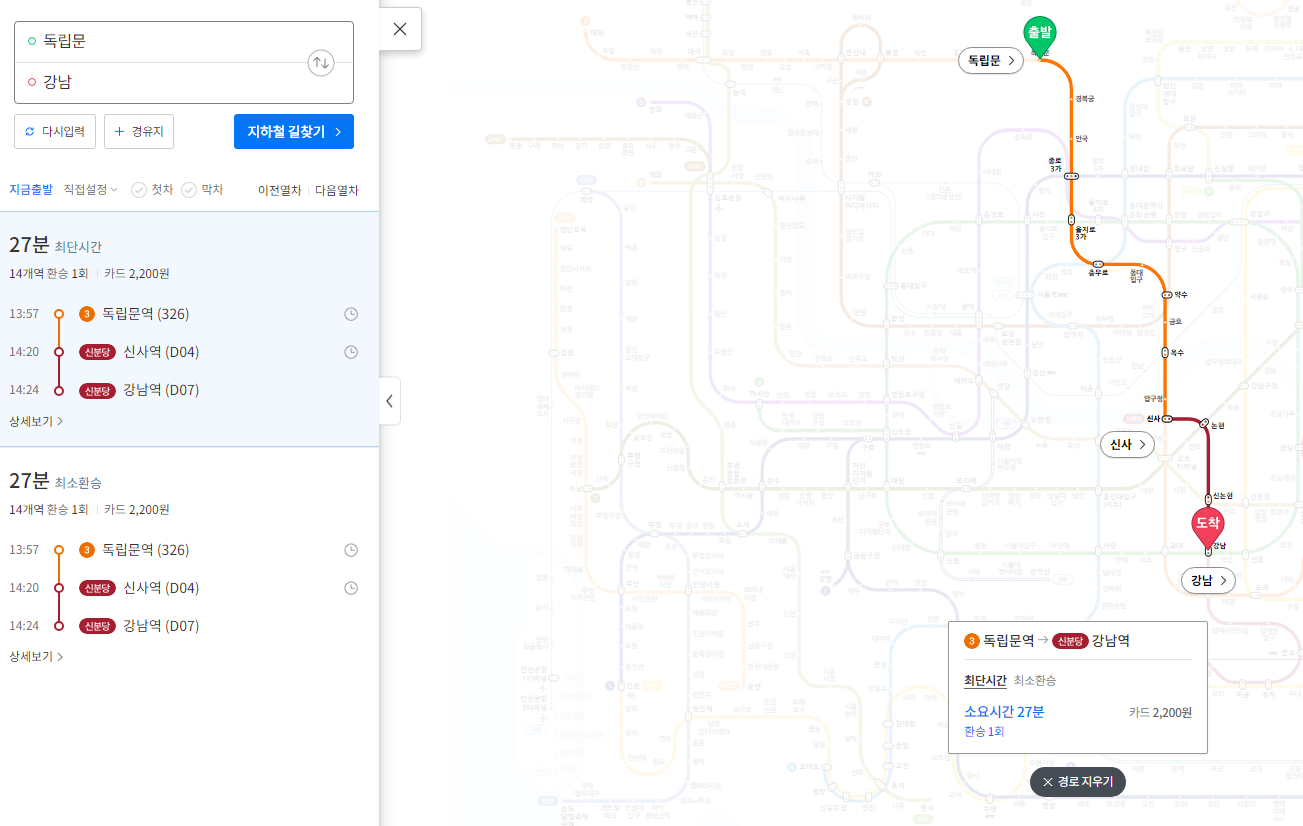Click 독립문역 (326) in 최단시간 route
Image resolution: width=1303 pixels, height=826 pixels.
(145, 314)
